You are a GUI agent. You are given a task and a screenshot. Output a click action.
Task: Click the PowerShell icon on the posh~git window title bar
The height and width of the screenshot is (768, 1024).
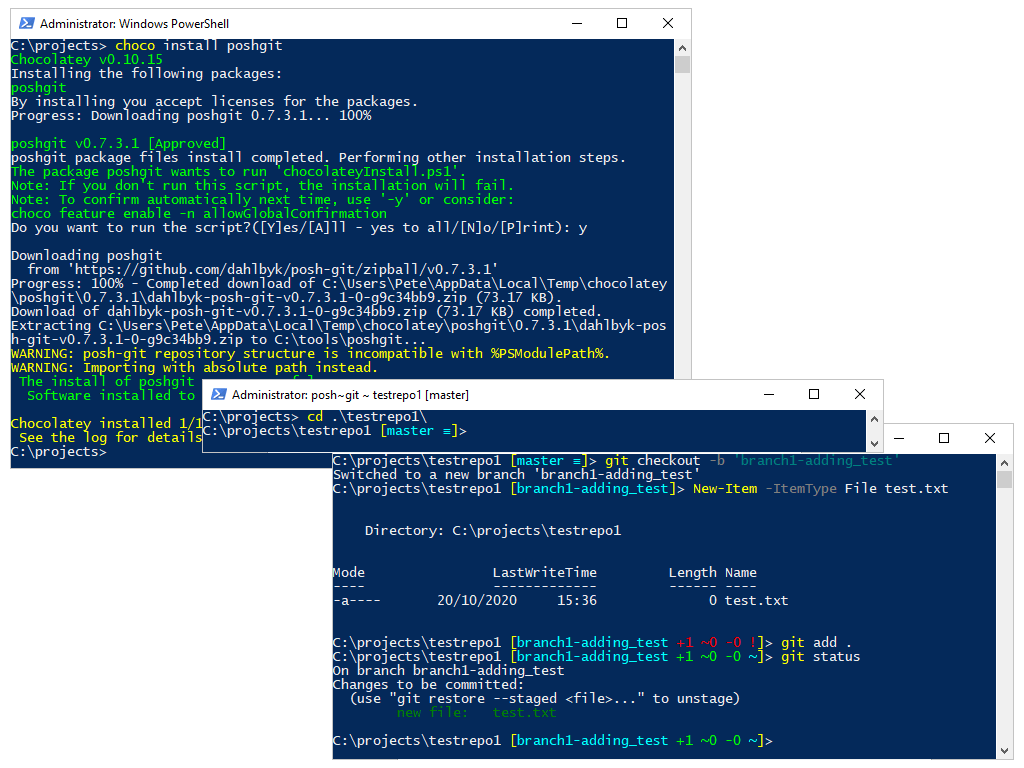pyautogui.click(x=218, y=394)
